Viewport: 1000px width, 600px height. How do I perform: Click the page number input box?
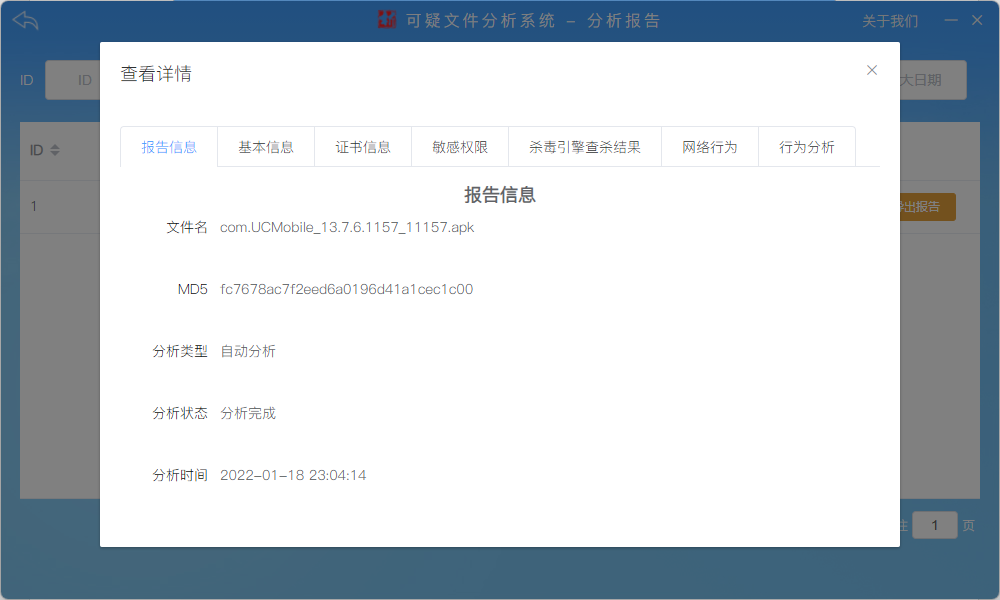pyautogui.click(x=934, y=525)
